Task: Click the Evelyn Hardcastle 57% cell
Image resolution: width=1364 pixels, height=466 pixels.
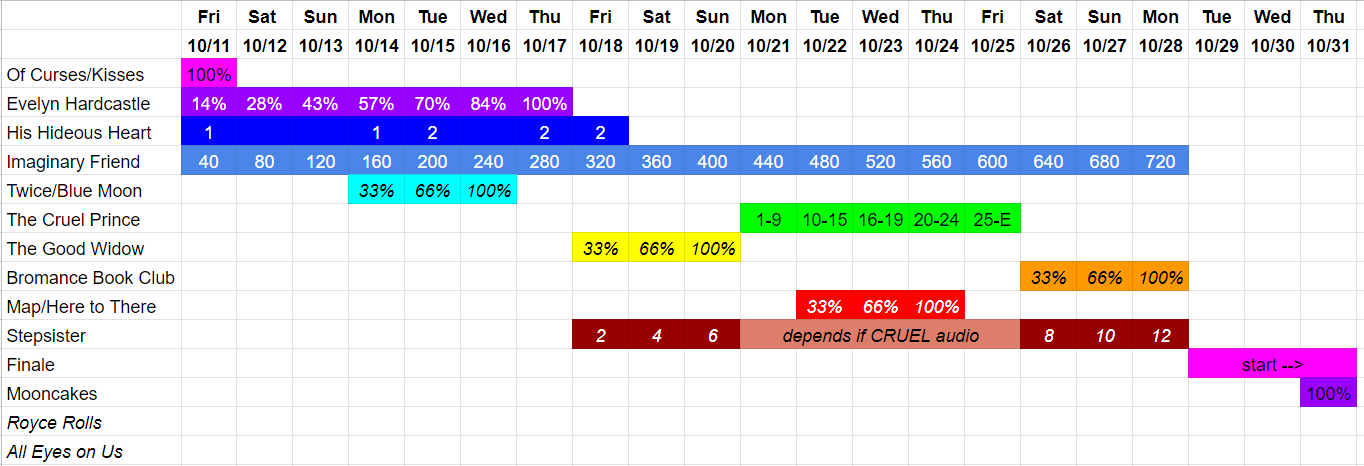Action: [x=377, y=104]
